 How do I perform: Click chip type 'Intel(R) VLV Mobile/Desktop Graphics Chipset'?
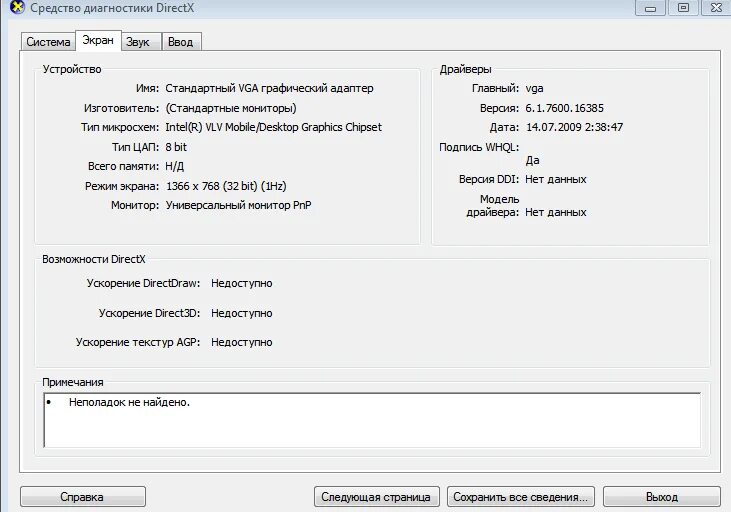[273, 127]
